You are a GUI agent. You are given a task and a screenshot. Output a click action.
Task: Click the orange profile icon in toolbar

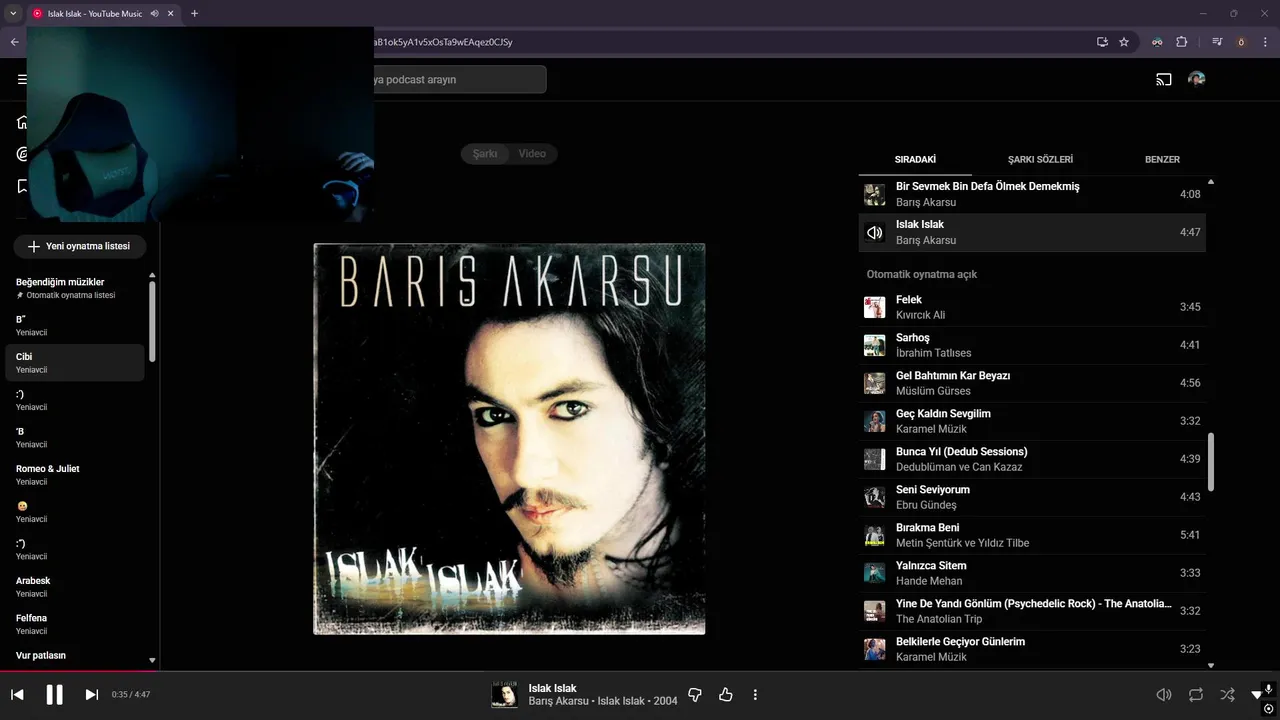tap(1241, 42)
